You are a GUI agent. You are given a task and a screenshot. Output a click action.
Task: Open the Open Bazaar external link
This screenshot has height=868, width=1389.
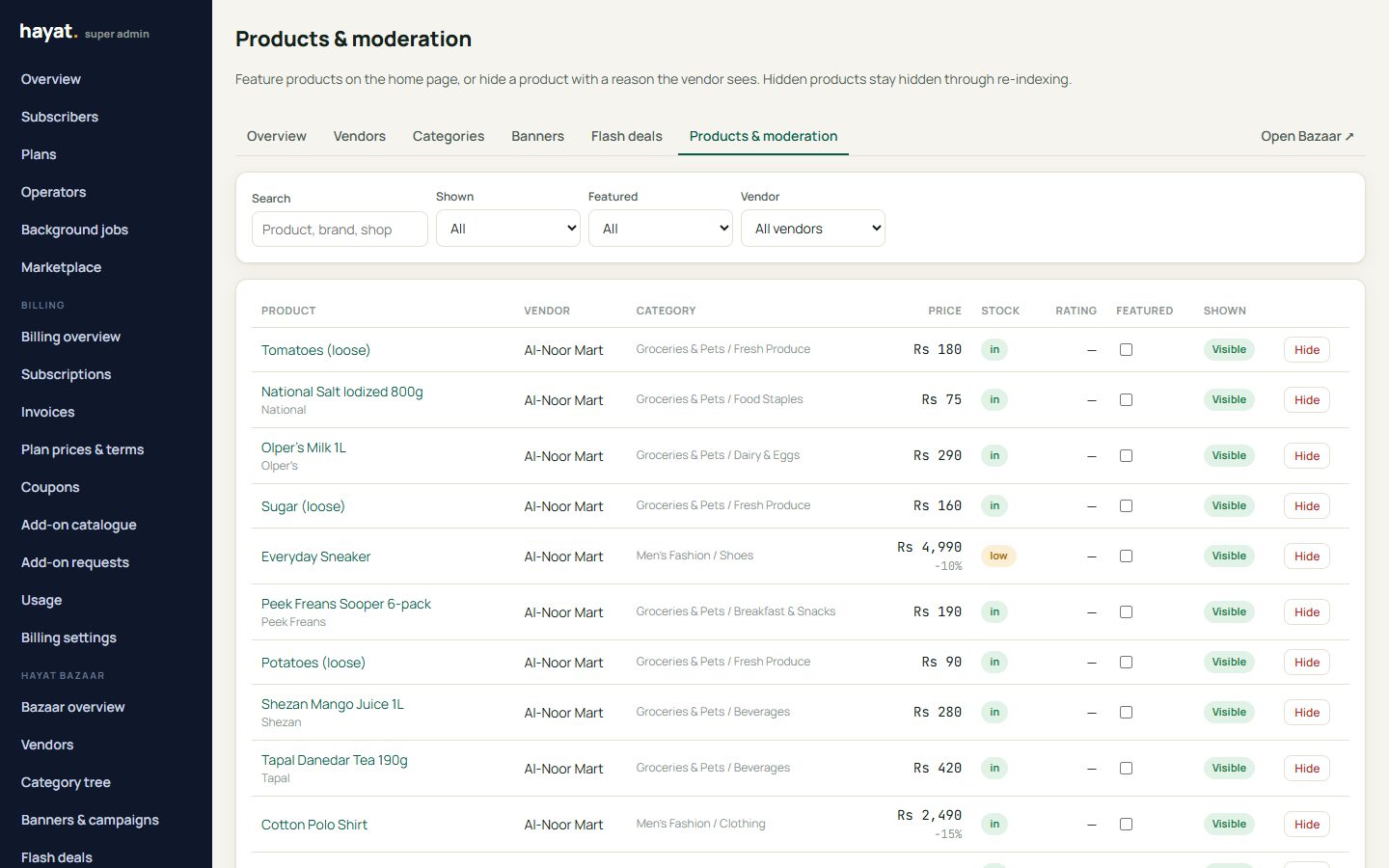(x=1307, y=136)
